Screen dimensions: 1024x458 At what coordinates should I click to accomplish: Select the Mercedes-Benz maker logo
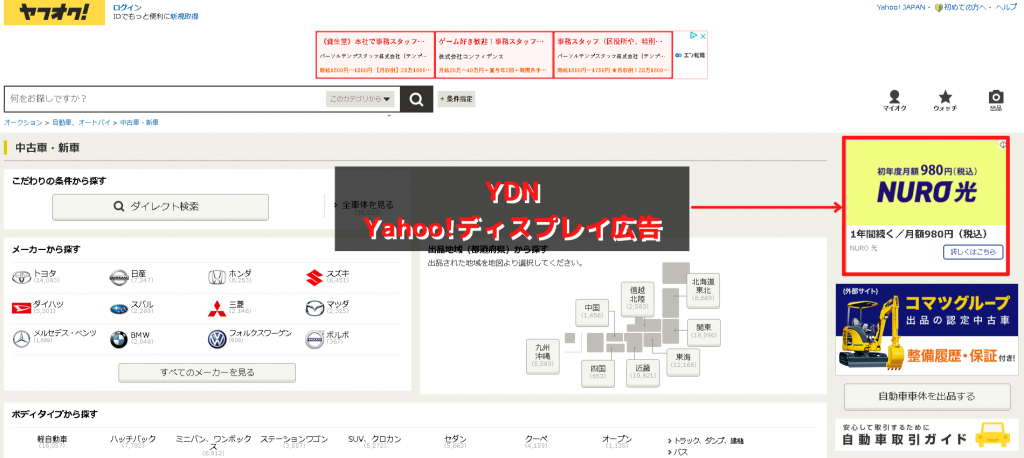(22, 338)
